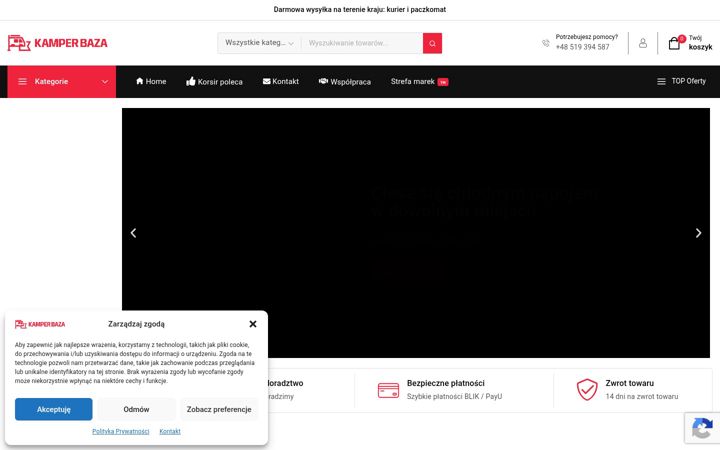Decline cookies with Odmów button
The height and width of the screenshot is (450, 720).
(136, 409)
